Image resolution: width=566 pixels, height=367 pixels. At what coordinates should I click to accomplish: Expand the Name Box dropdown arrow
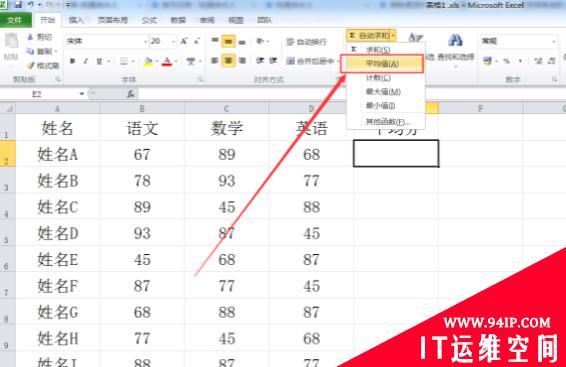pyautogui.click(x=82, y=94)
